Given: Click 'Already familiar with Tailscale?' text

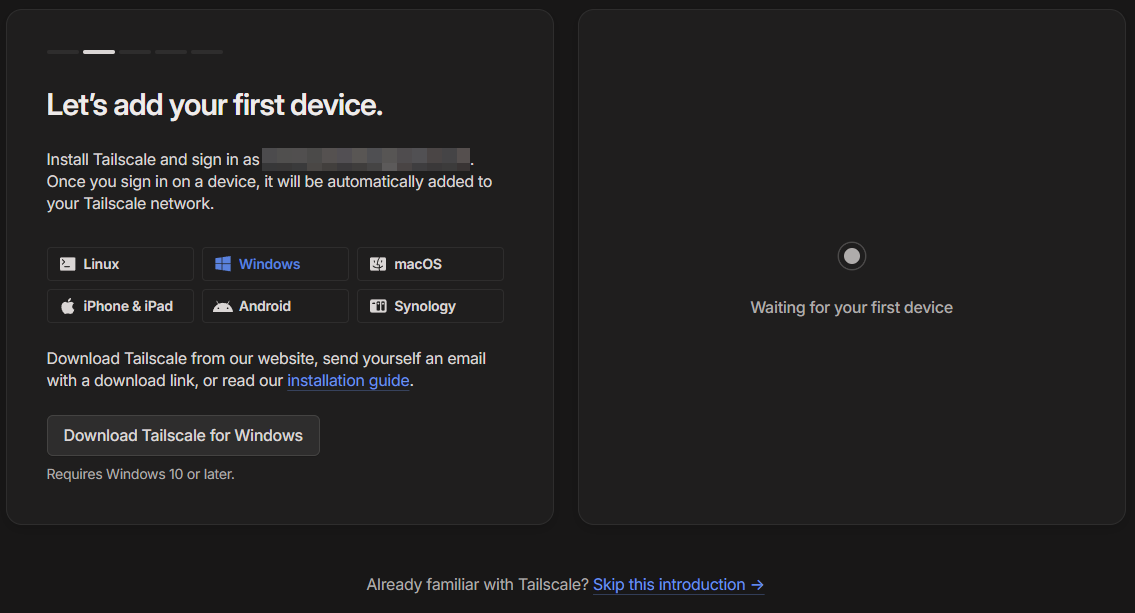Looking at the screenshot, I should pyautogui.click(x=478, y=585).
